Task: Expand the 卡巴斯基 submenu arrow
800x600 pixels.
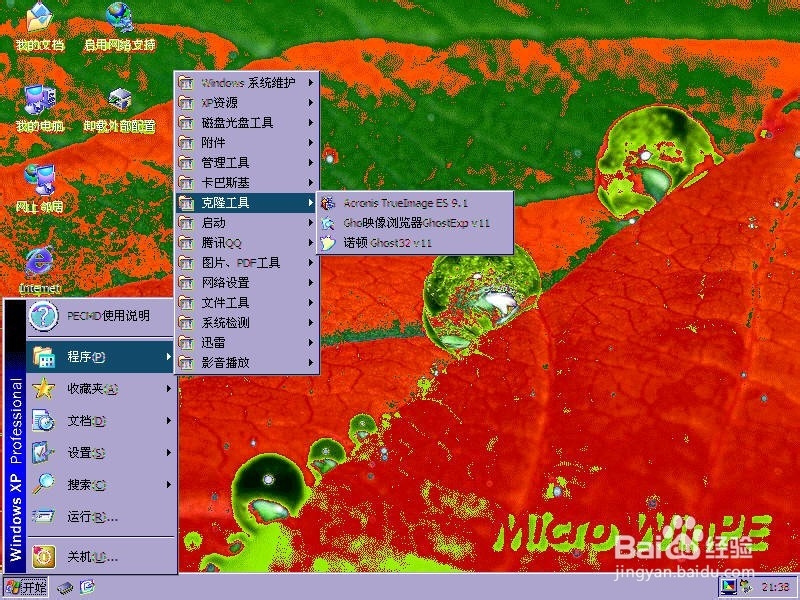Action: [x=310, y=183]
